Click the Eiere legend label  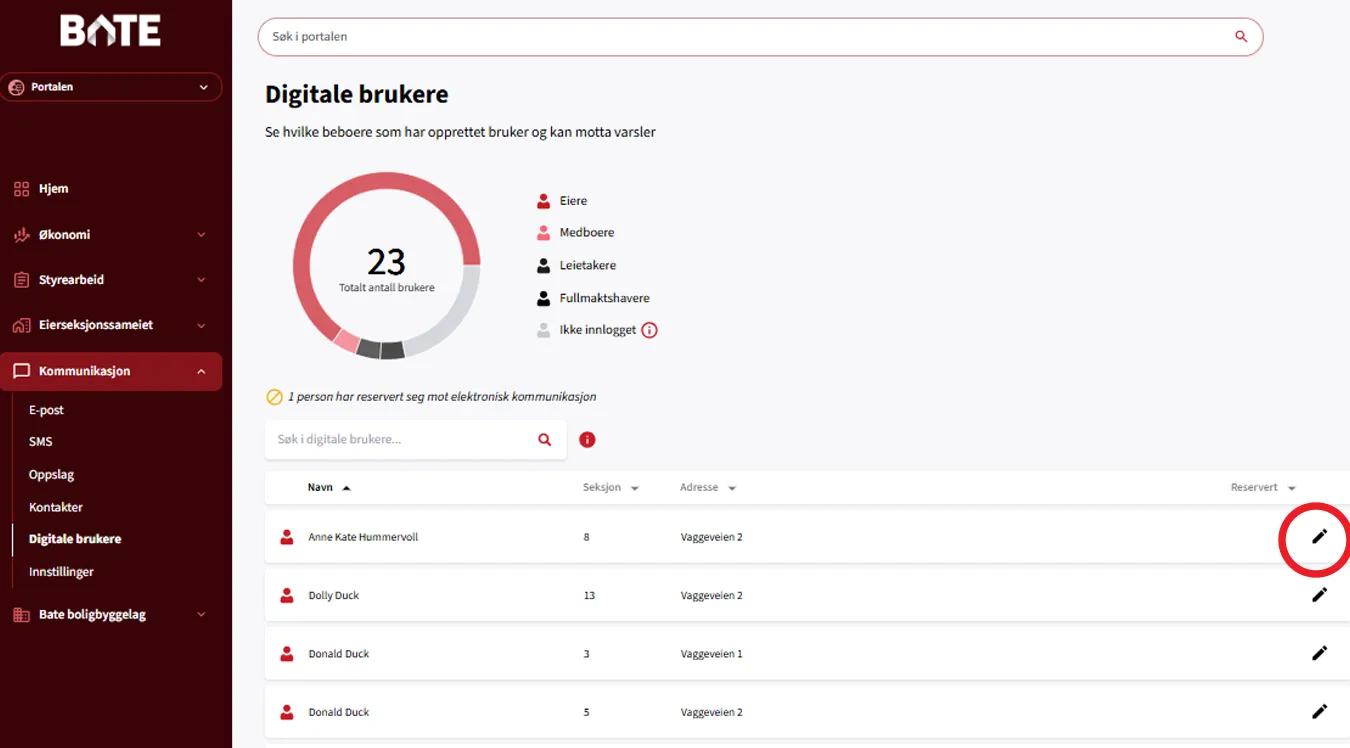click(573, 201)
